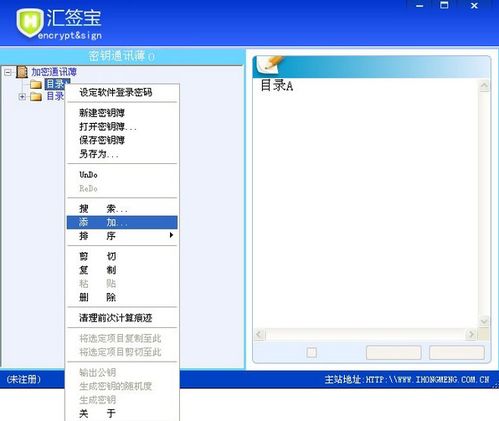Collapse the 加密通讯薄 root node

(8, 72)
